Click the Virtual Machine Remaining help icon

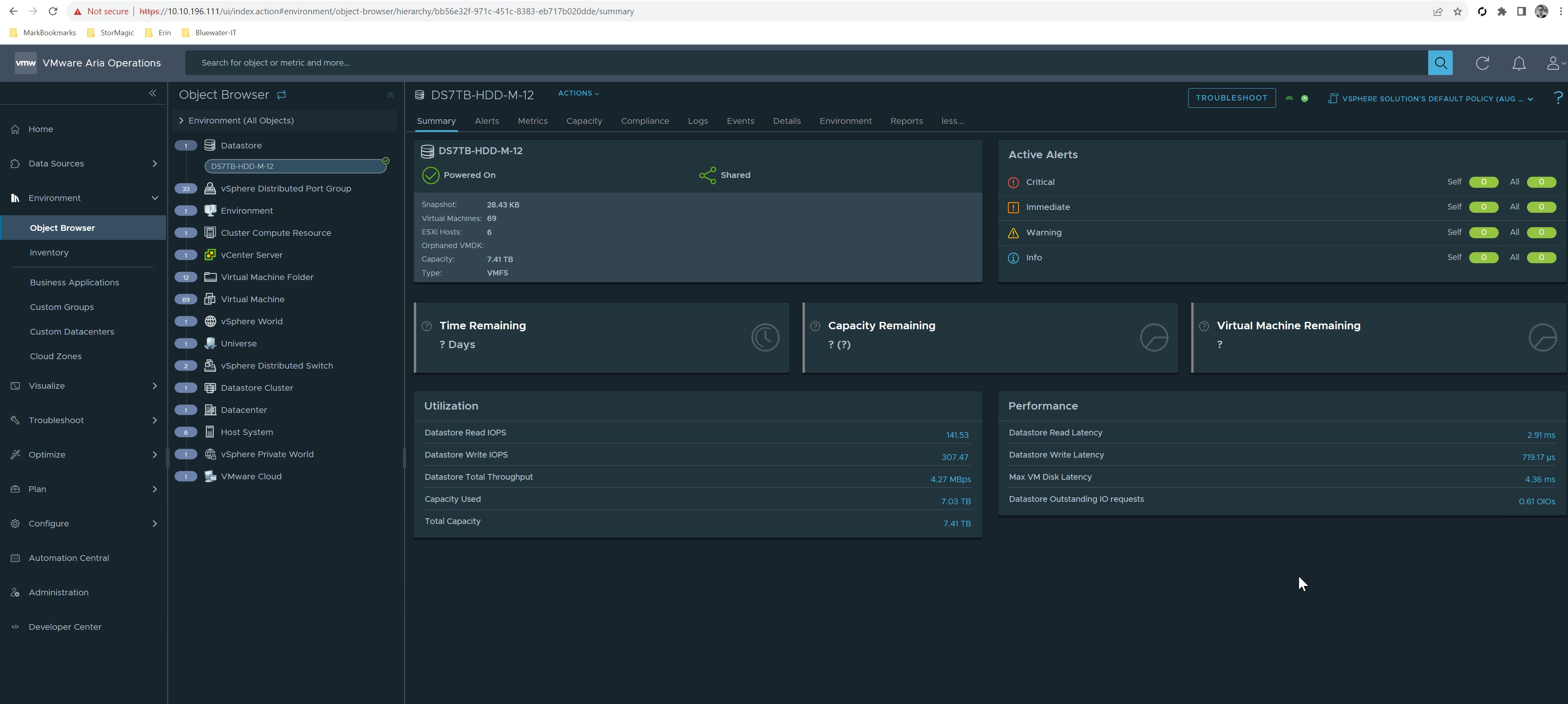[x=1203, y=326]
